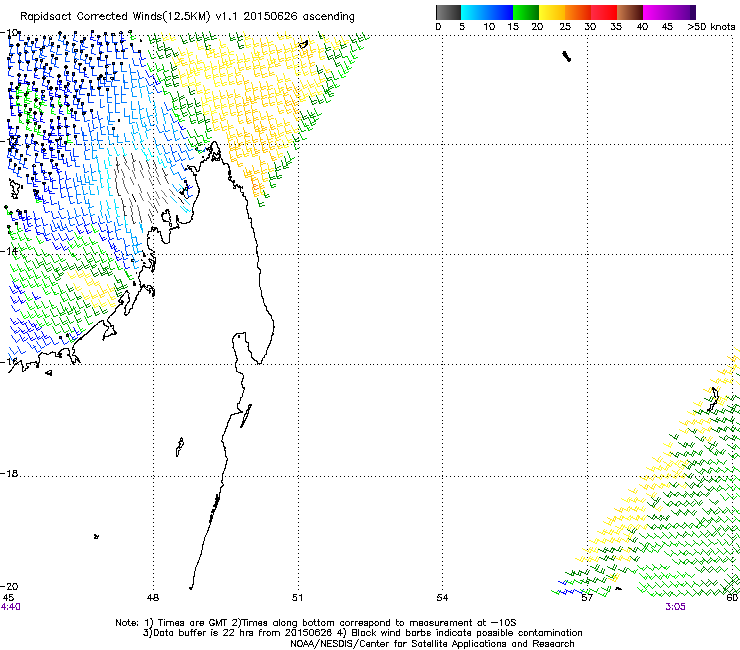Pick the brown 35-40 knots legend swatch
Viewport: 740px width, 650px height.
click(630, 12)
